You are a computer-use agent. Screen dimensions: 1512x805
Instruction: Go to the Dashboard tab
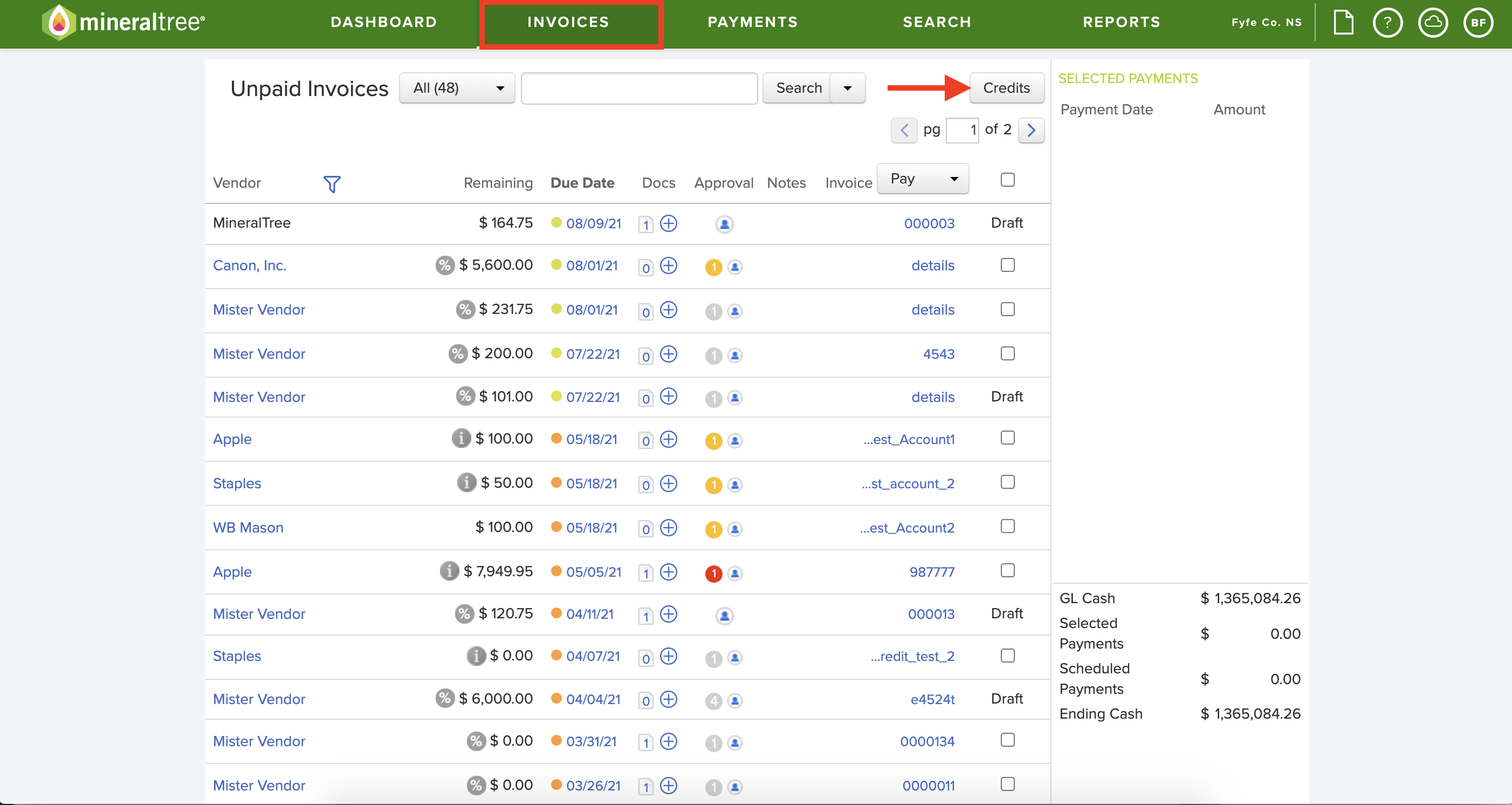pos(384,22)
